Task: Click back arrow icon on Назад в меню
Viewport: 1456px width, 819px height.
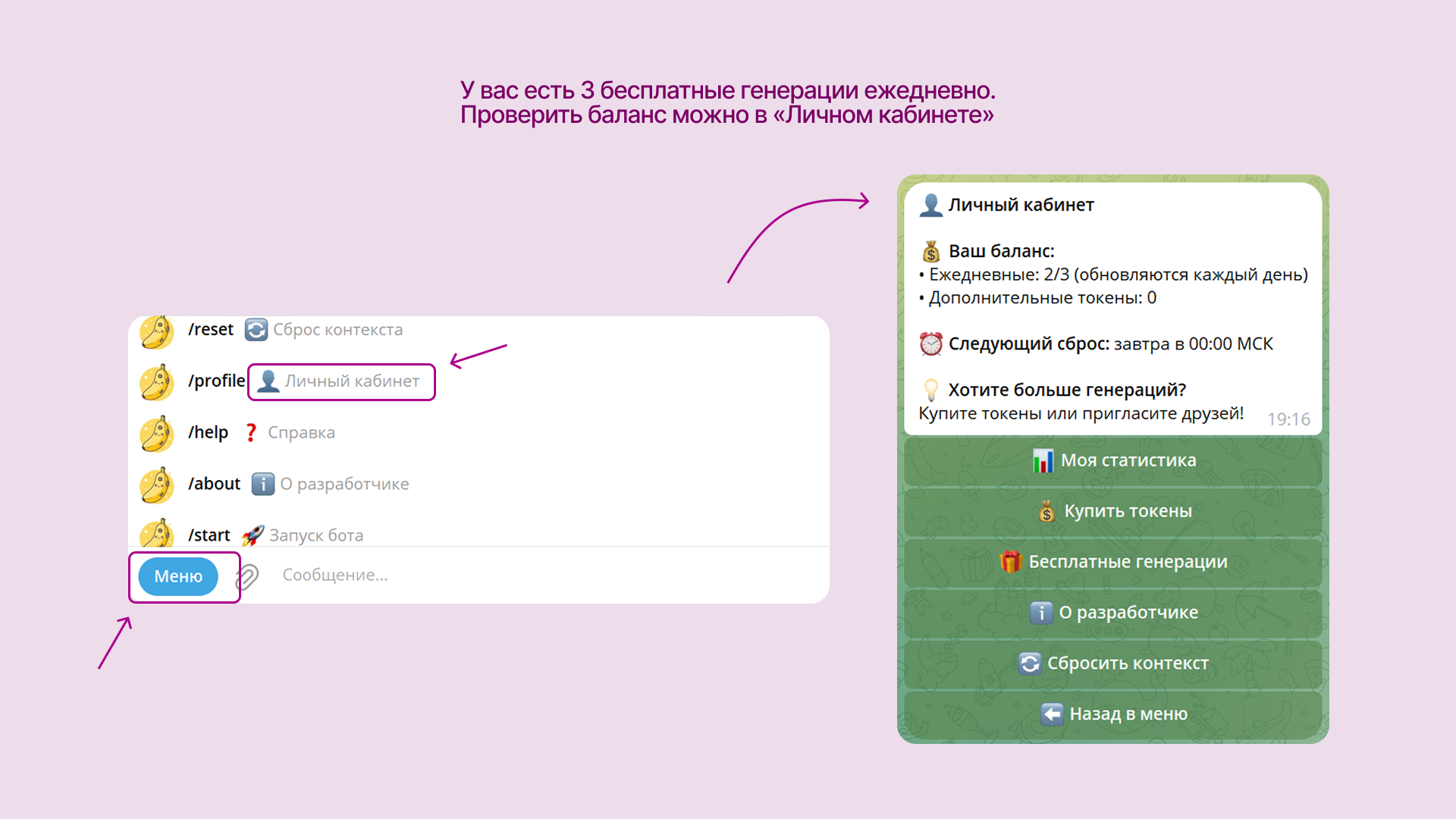Action: point(1052,714)
